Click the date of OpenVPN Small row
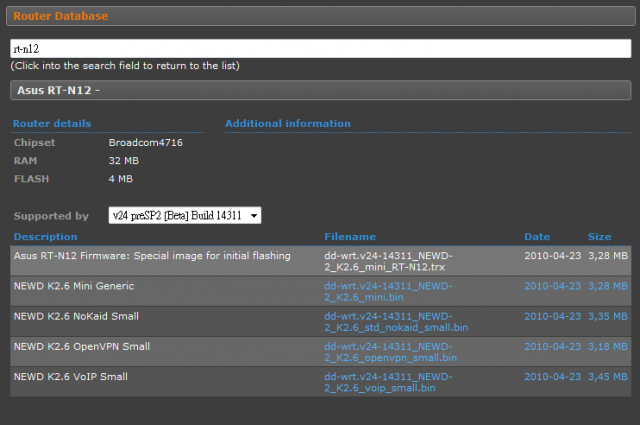The image size is (640, 425). (x=552, y=346)
